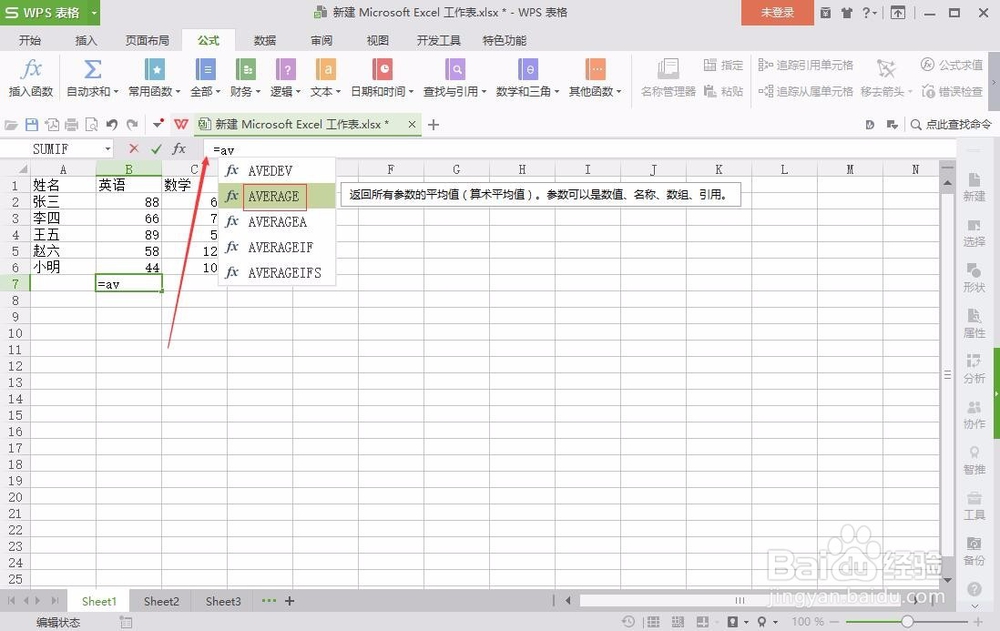
Task: Toggle 编辑状态 in the status bar
Action: 57,621
